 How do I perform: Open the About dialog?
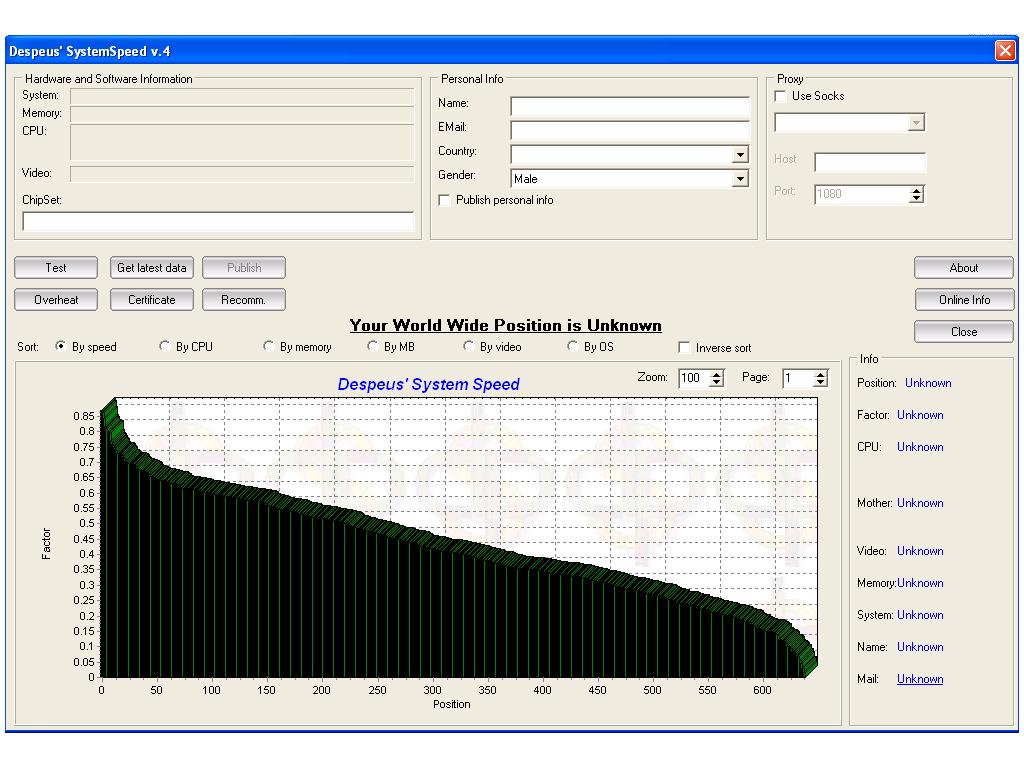tap(963, 268)
